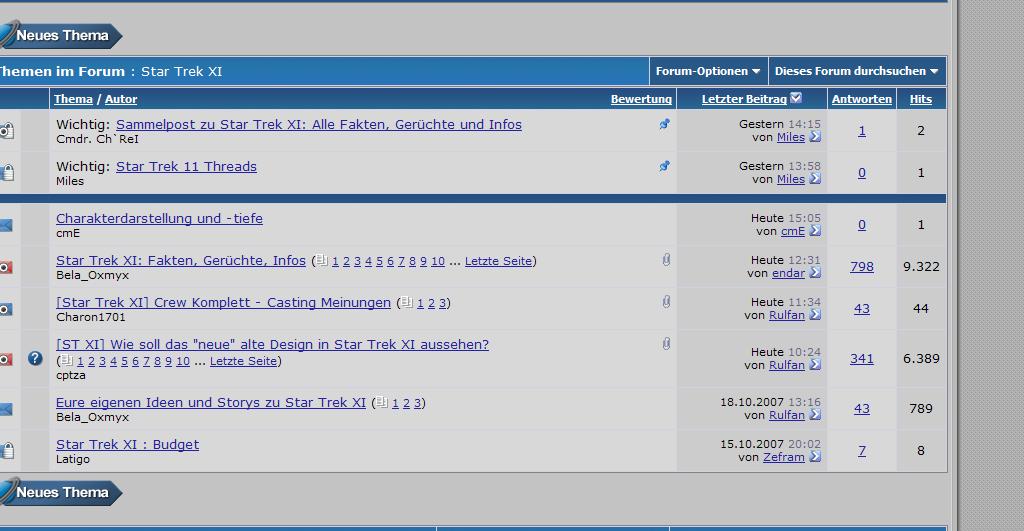
Task: Sort threads by Hits
Action: 921,99
